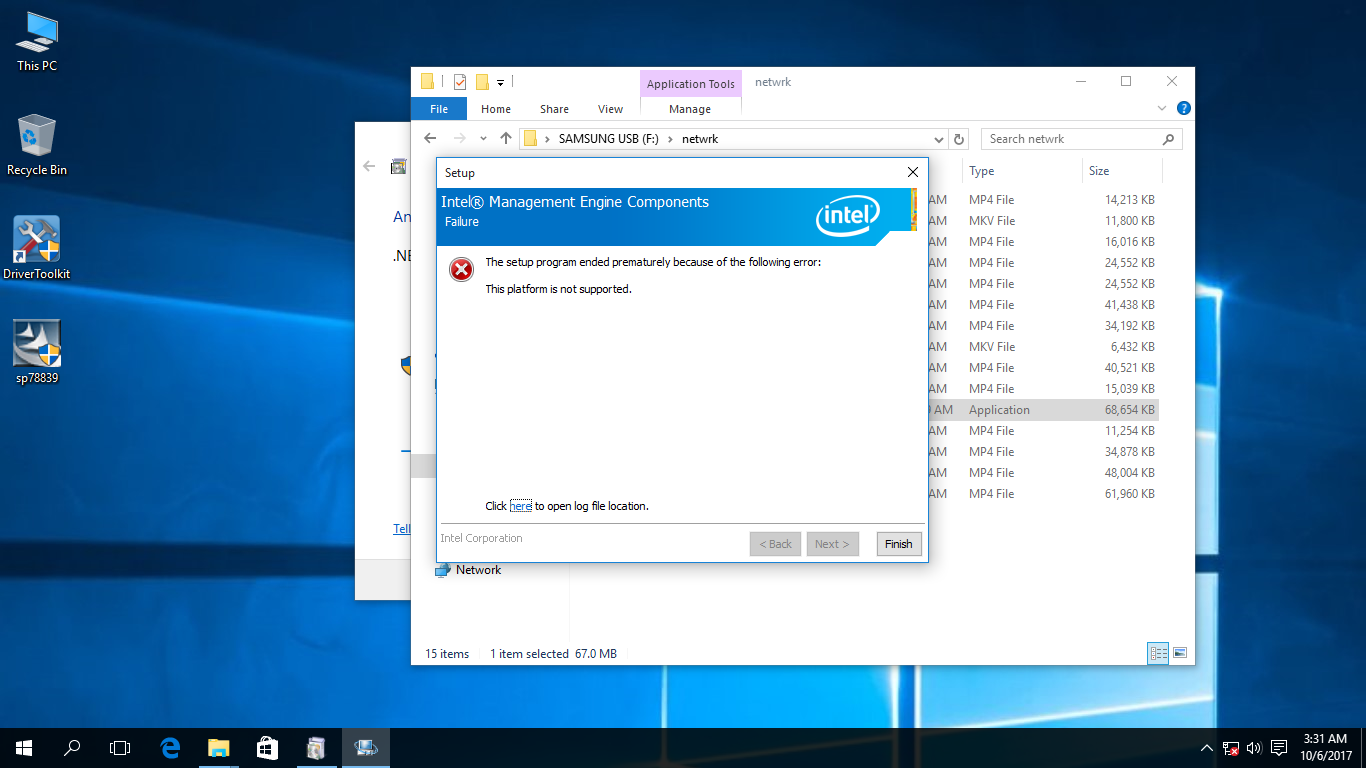1366x768 pixels.
Task: Click netwrk breadcrumb in address bar
Action: 700,139
